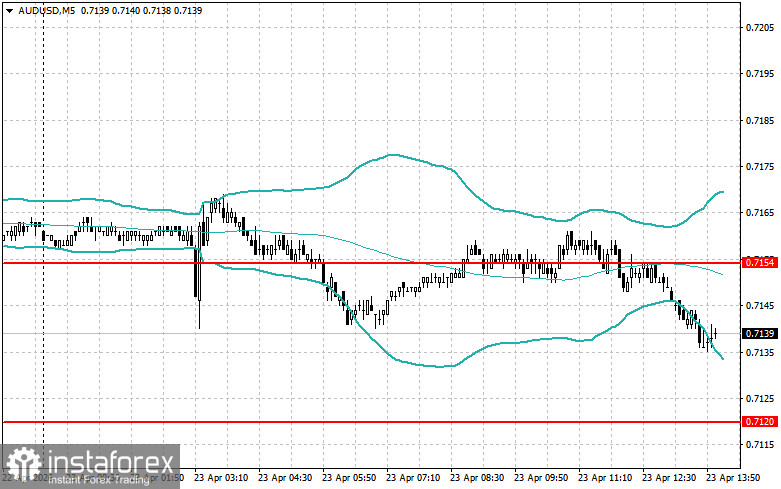Click the 23 Apr 05:50 time label
The image size is (781, 489).
point(349,478)
